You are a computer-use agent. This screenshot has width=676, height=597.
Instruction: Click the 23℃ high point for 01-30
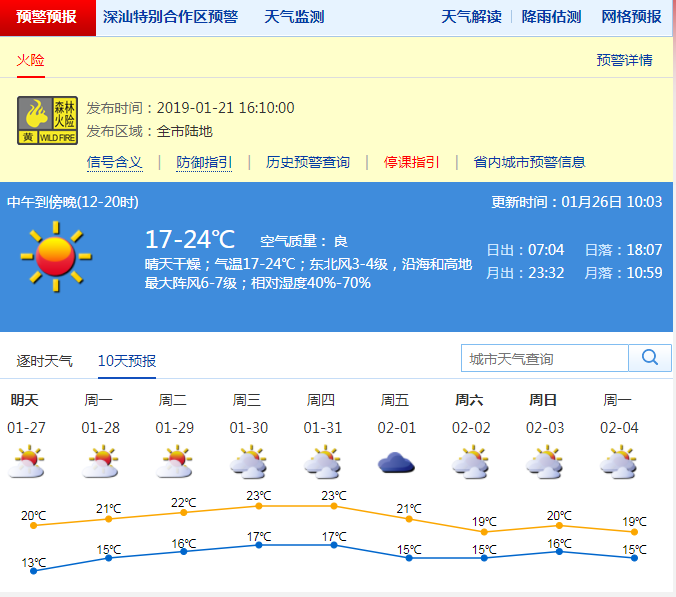point(259,506)
